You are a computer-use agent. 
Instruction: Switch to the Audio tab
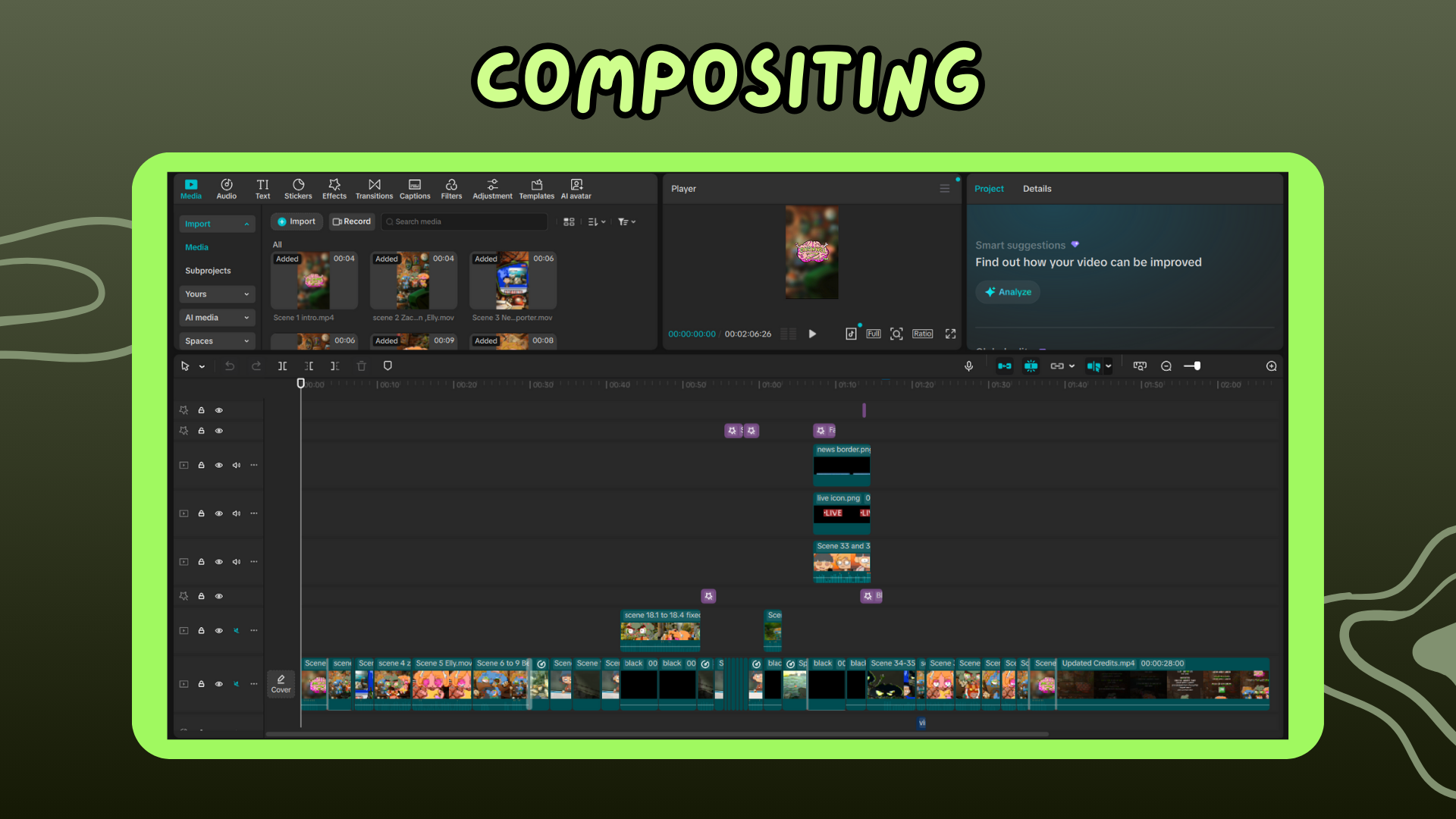[x=226, y=189]
